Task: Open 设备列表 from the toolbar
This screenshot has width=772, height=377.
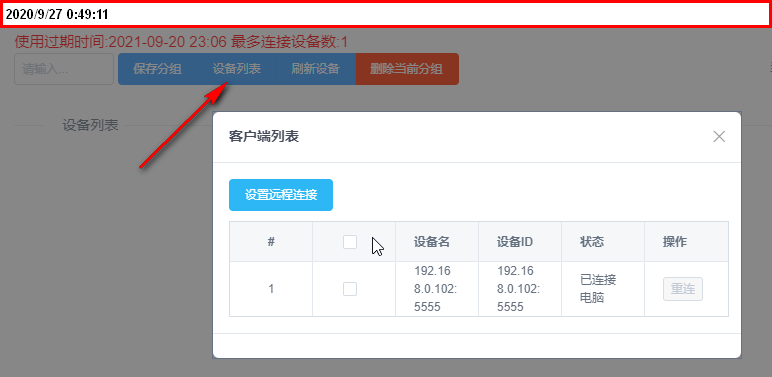Action: 237,69
